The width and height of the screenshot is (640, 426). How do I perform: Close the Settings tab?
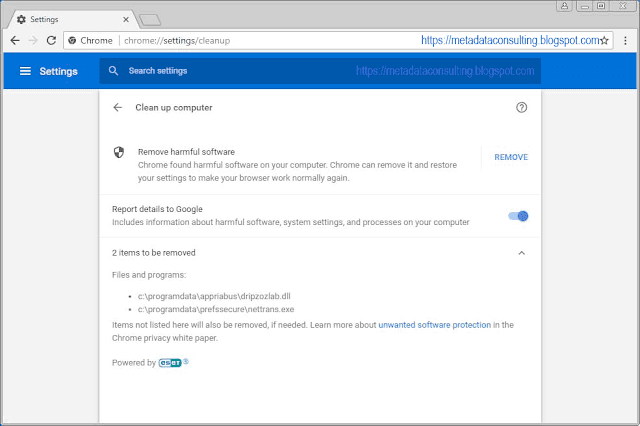123,18
